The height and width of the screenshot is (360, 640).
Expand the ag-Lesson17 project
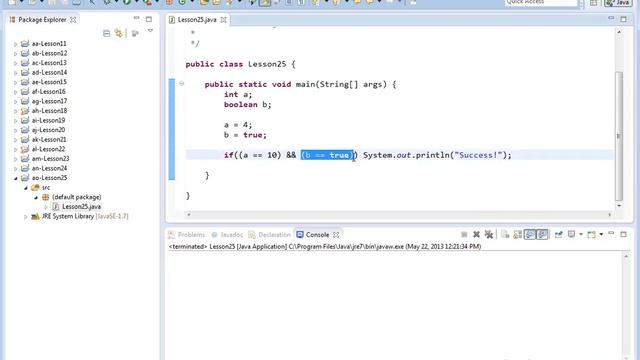[16, 102]
